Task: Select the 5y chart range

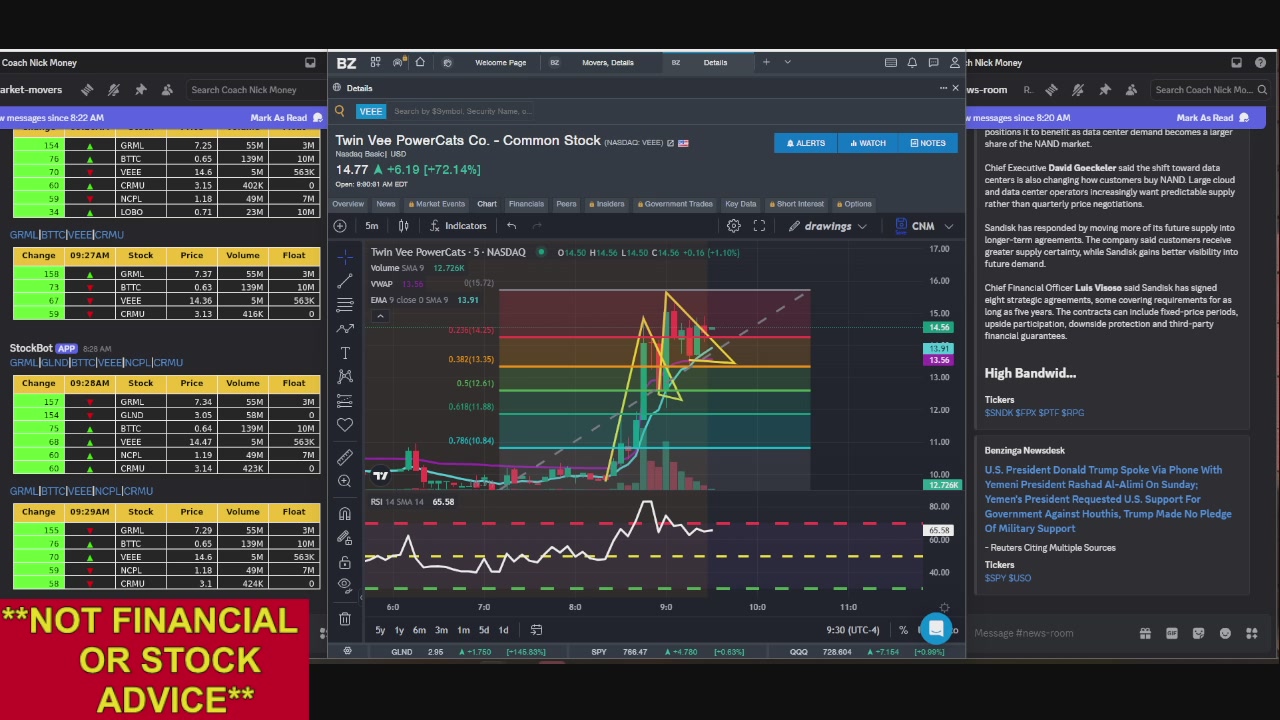Action: pyautogui.click(x=380, y=630)
